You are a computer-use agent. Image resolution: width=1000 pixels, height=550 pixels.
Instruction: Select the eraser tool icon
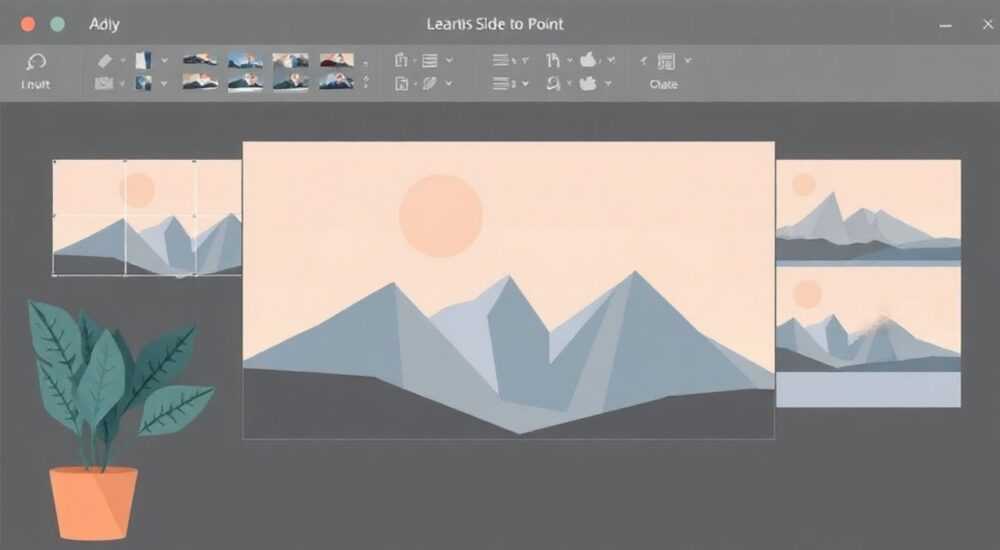105,61
